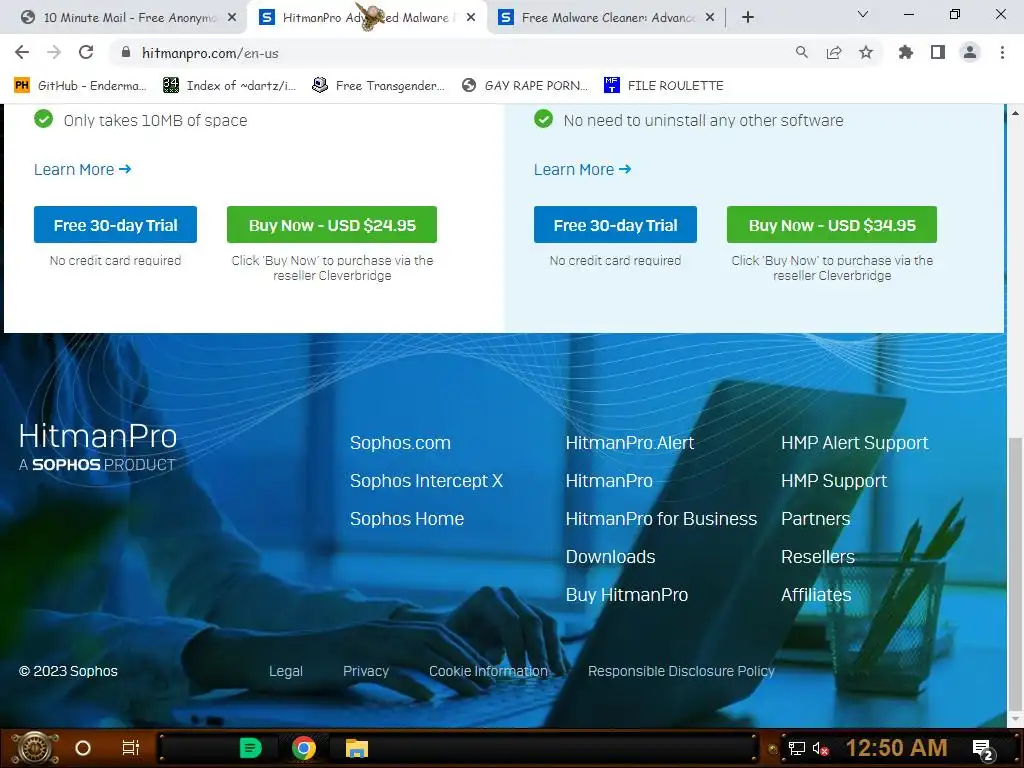The width and height of the screenshot is (1024, 768).
Task: Select the HitmanPro Advanced Malware tab
Action: pos(366,18)
